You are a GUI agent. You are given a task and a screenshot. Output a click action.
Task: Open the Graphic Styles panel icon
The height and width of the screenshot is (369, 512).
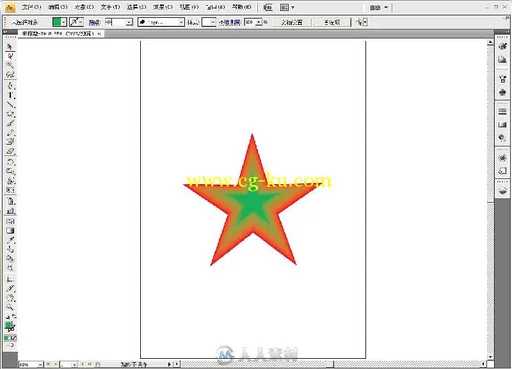[x=502, y=171]
